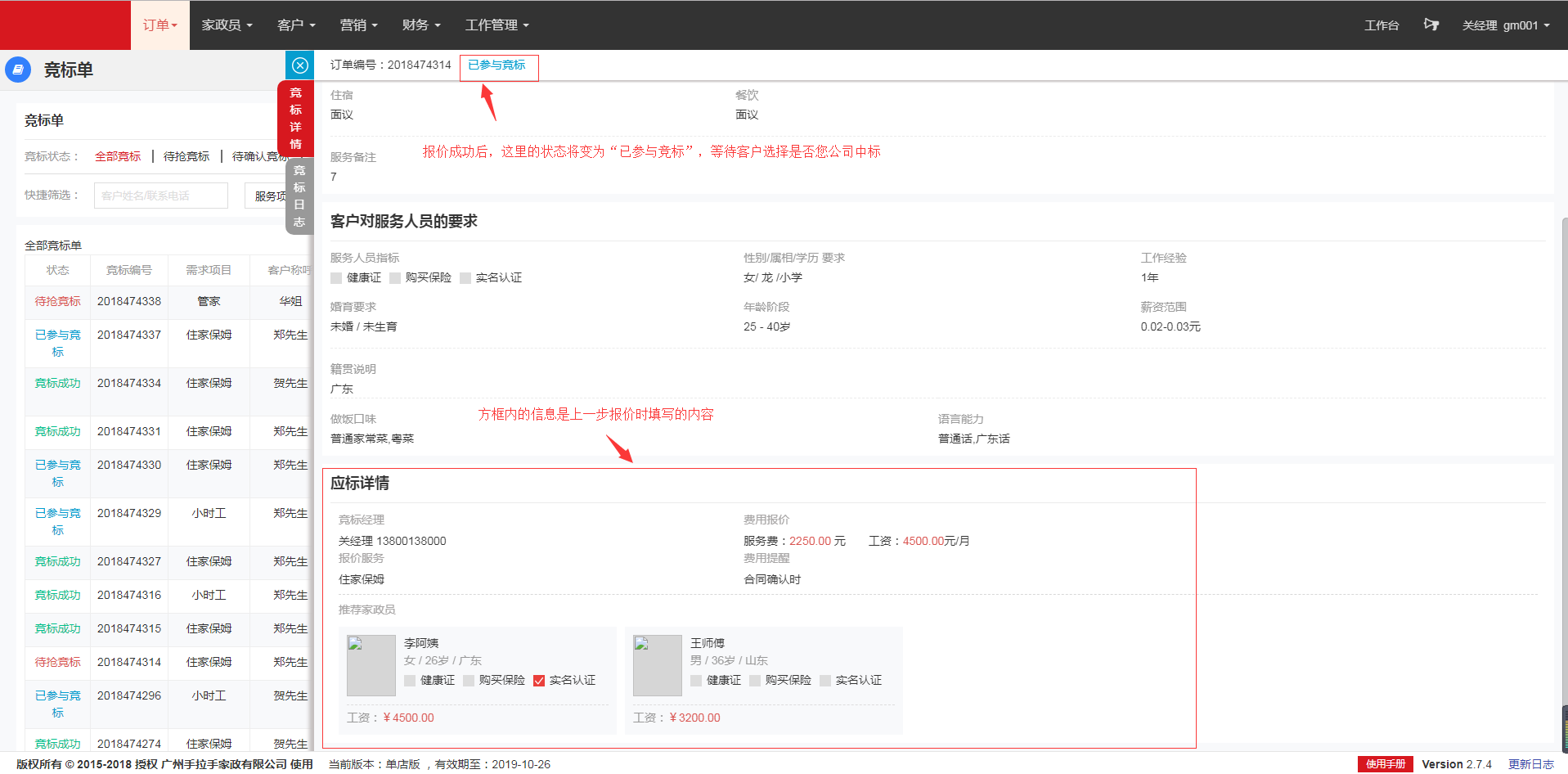The image size is (1568, 774).
Task: Select order row 2018474316
Action: (168, 596)
